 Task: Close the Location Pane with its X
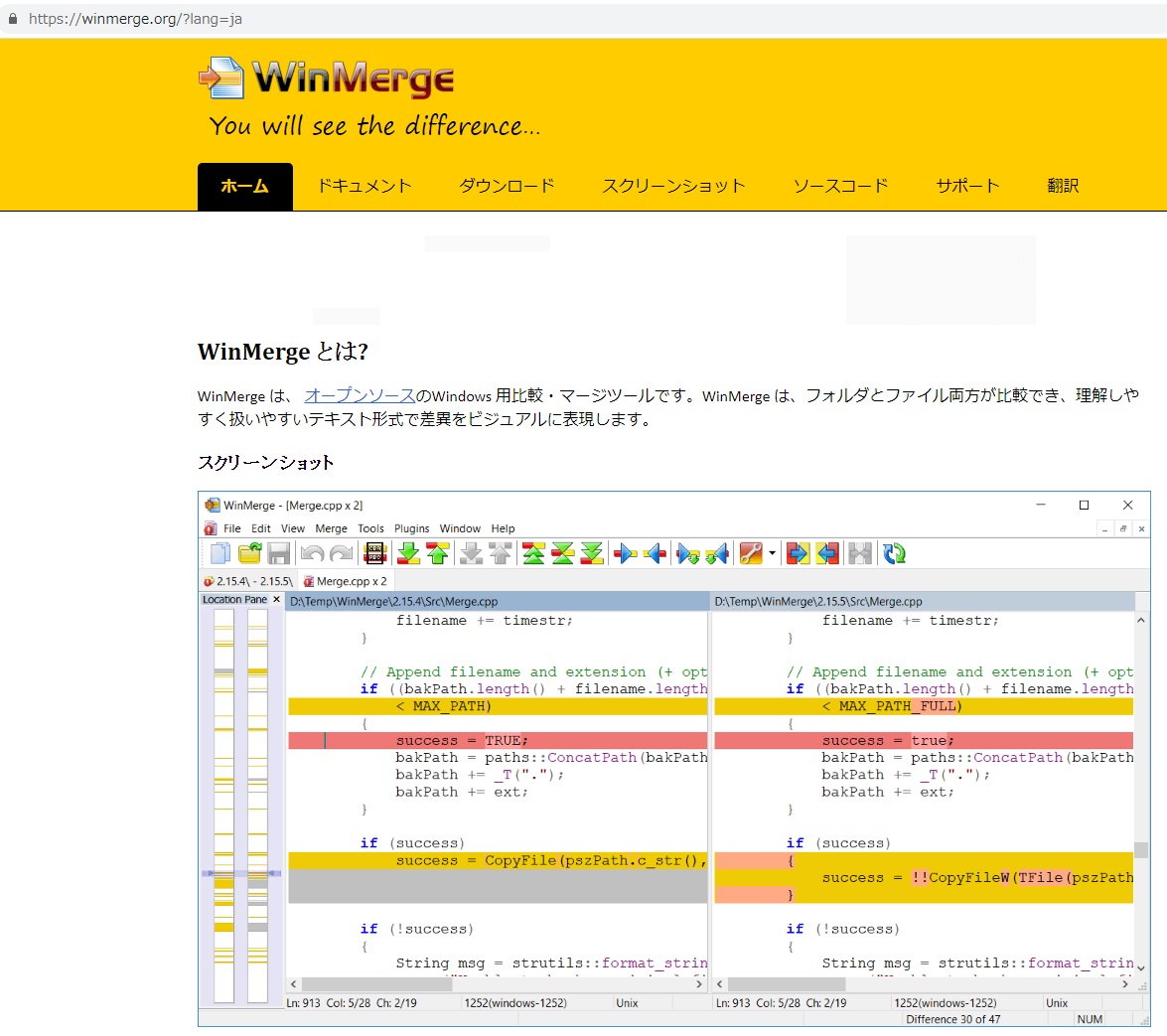coord(277,600)
